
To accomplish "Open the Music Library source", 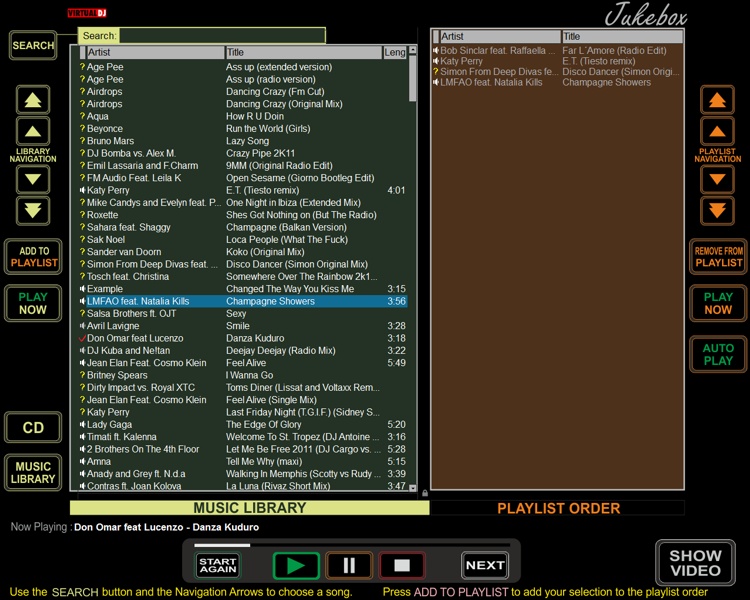I will coord(33,473).
